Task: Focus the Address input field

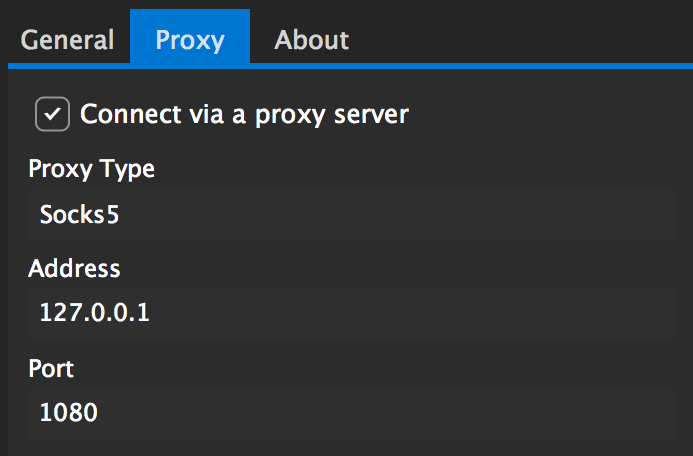Action: [x=352, y=314]
